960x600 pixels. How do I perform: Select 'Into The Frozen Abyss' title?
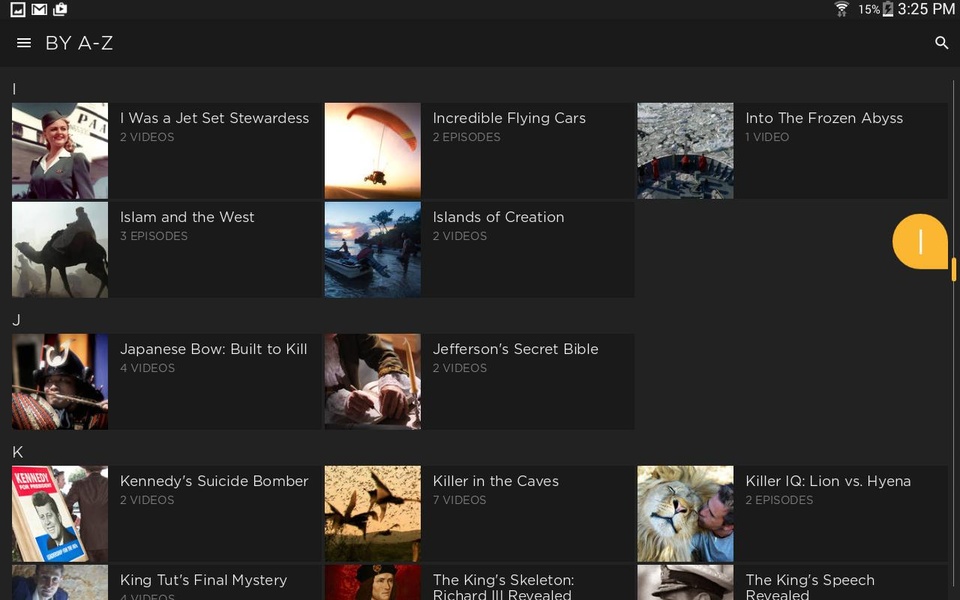[x=824, y=118]
